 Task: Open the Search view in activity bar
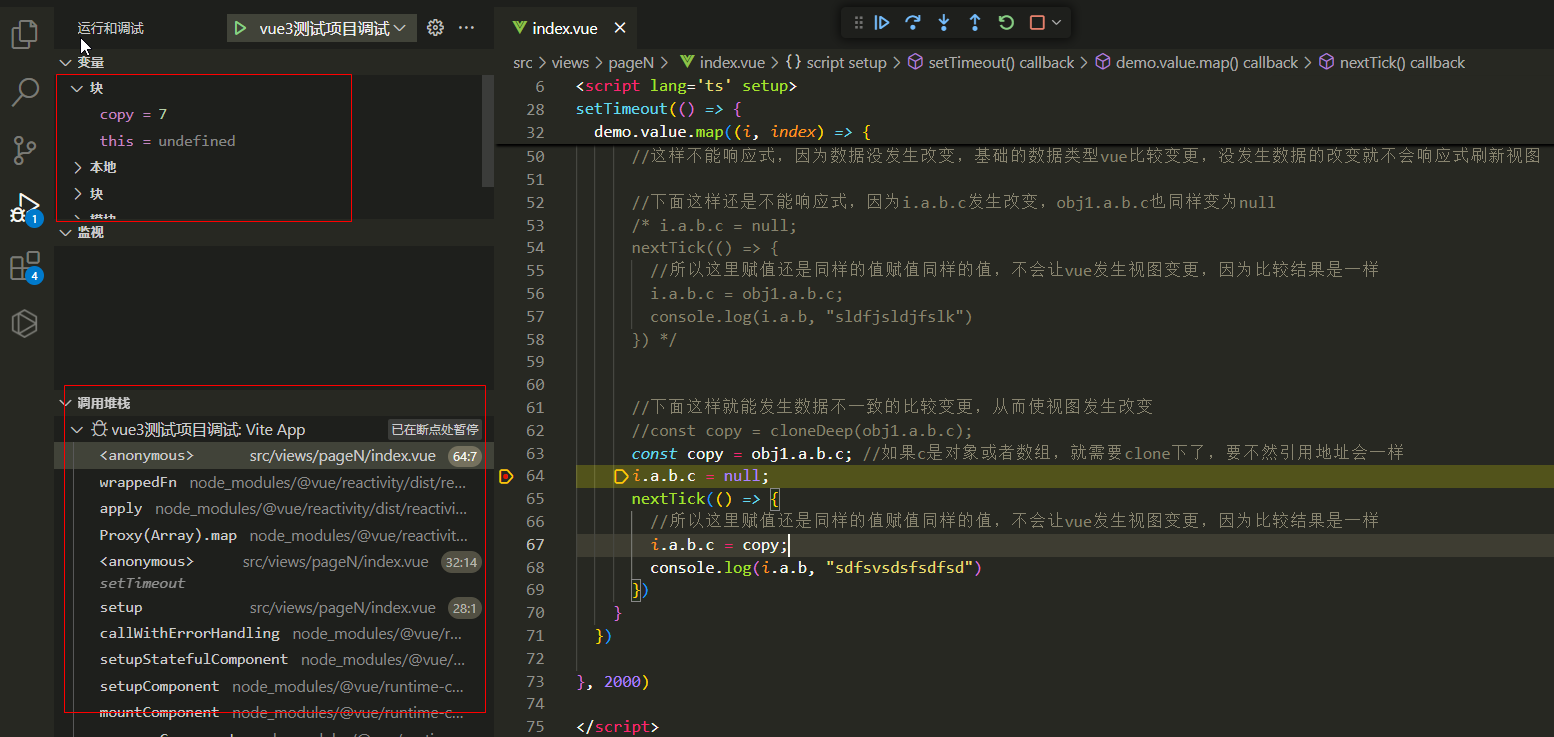pyautogui.click(x=24, y=93)
